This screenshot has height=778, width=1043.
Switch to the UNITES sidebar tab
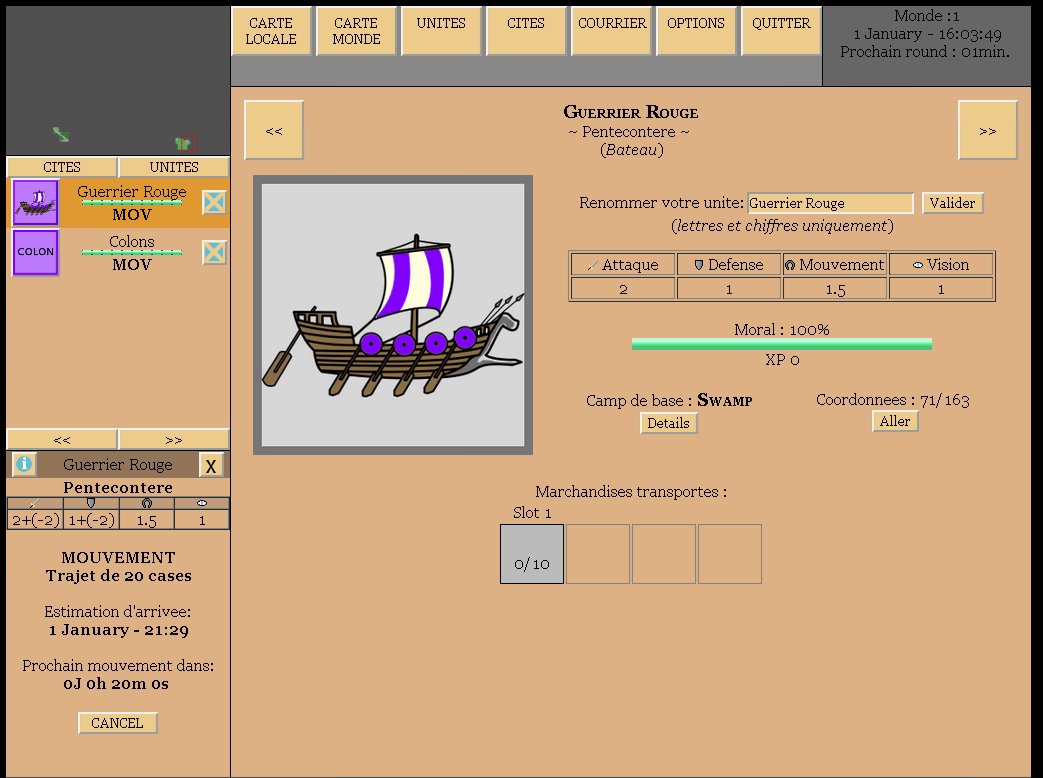174,167
